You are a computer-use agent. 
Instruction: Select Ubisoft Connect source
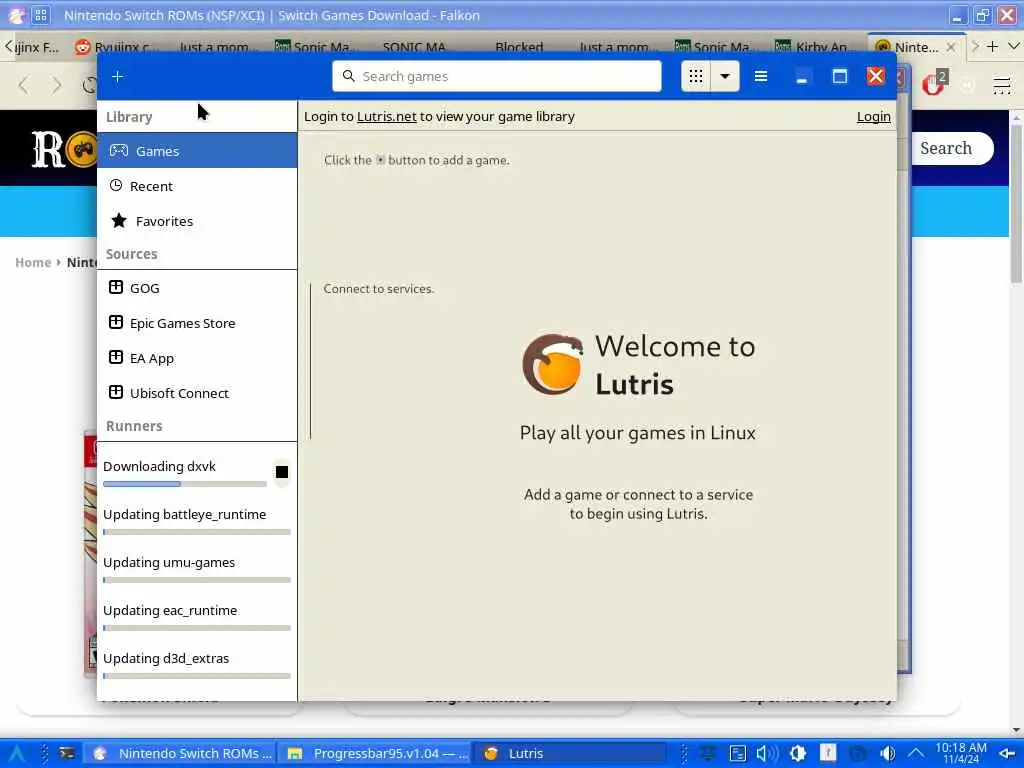[197, 393]
